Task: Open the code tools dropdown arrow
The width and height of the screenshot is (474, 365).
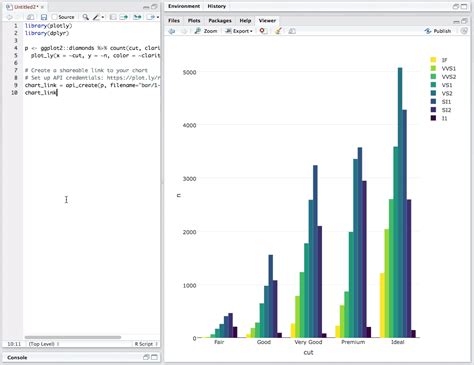Action: pos(103,17)
